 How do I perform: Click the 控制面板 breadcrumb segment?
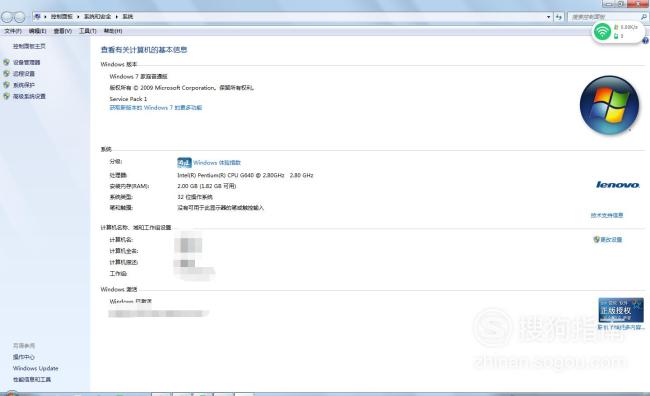click(x=62, y=17)
